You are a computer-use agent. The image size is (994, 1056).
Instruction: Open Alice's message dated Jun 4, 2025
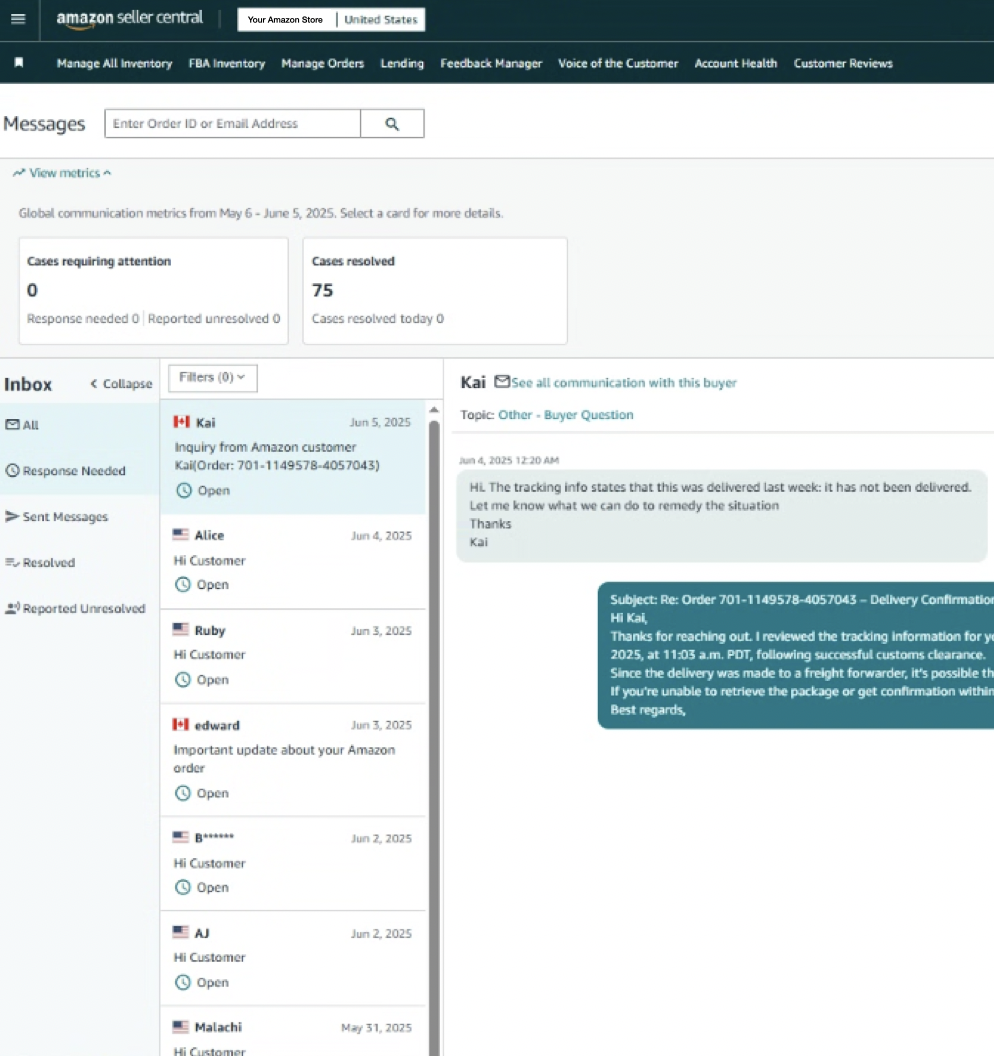293,561
